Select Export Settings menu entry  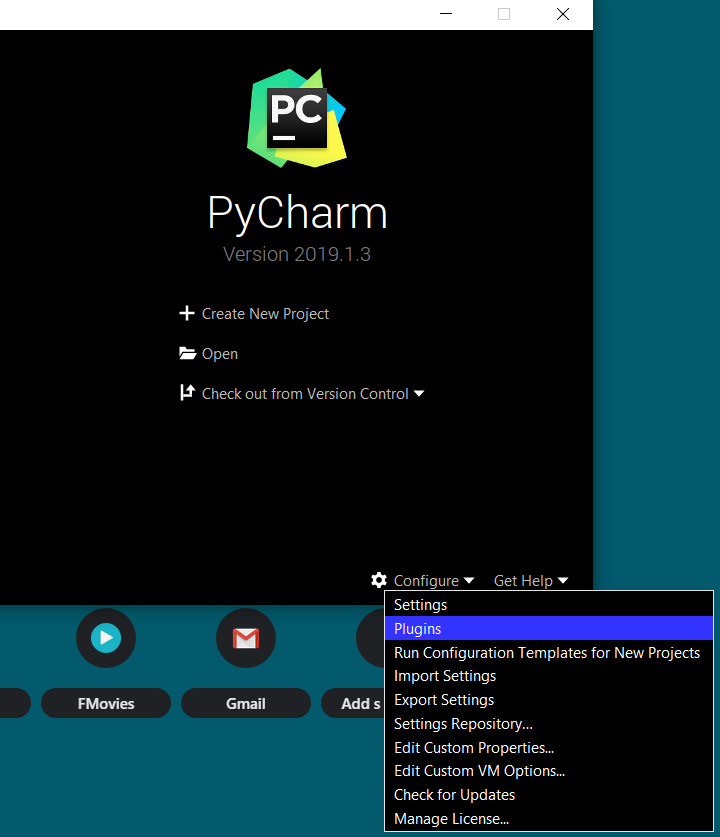549,700
